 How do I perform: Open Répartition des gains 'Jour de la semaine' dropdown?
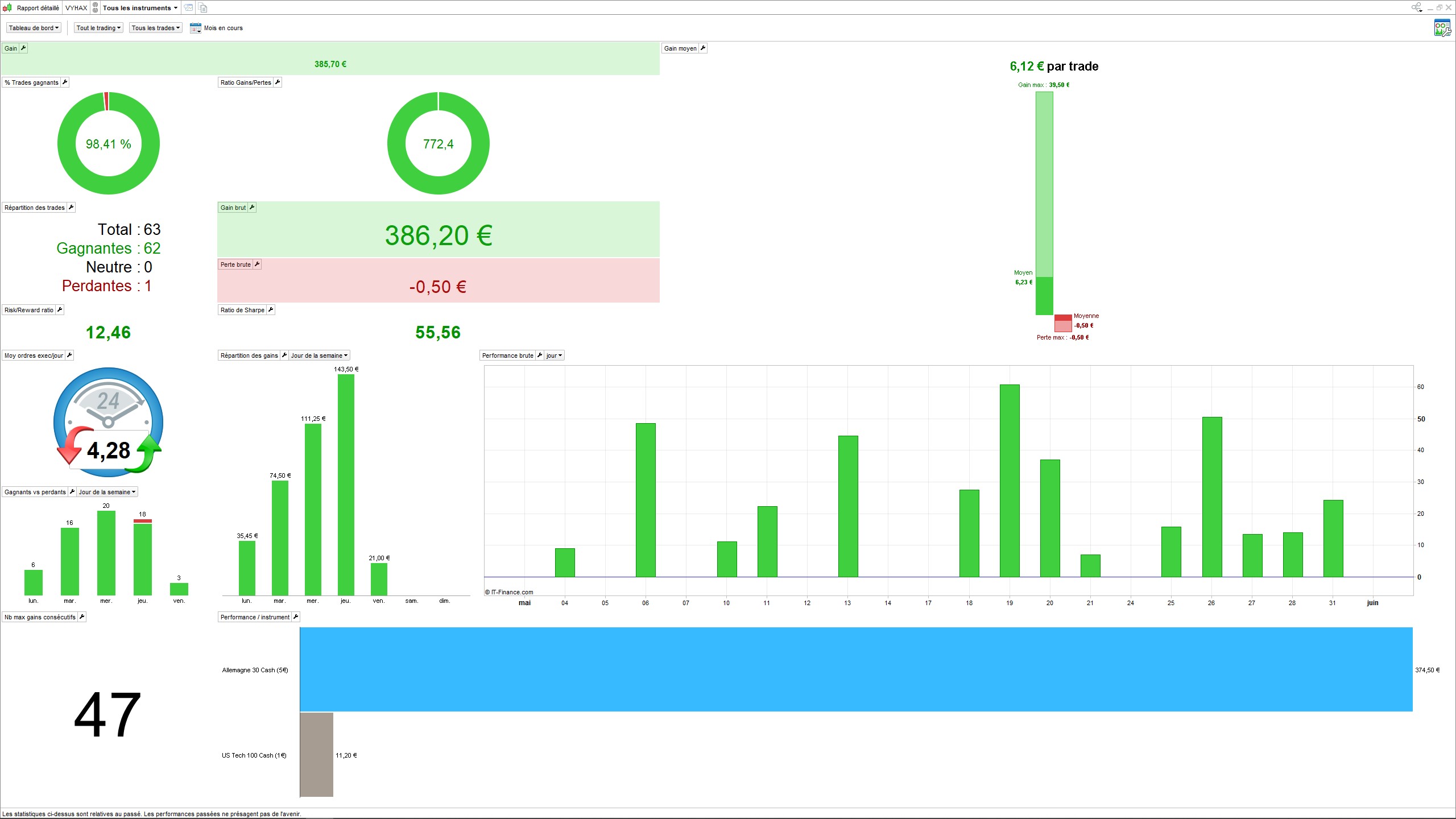319,355
